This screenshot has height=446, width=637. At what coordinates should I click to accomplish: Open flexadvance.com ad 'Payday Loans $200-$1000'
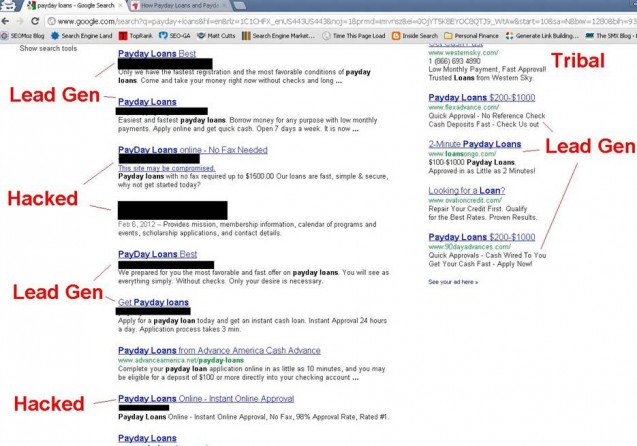pyautogui.click(x=481, y=97)
